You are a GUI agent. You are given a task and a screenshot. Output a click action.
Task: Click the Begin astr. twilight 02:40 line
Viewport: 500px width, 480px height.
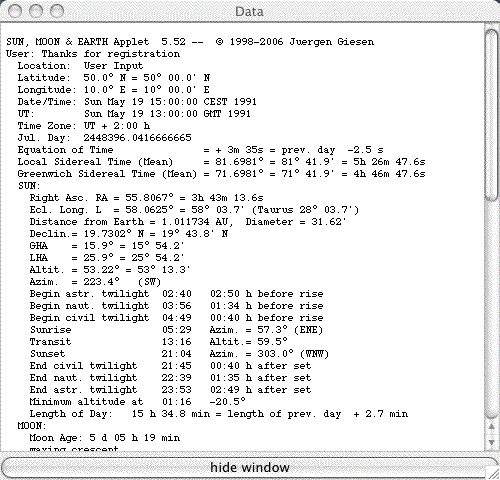[x=176, y=294]
